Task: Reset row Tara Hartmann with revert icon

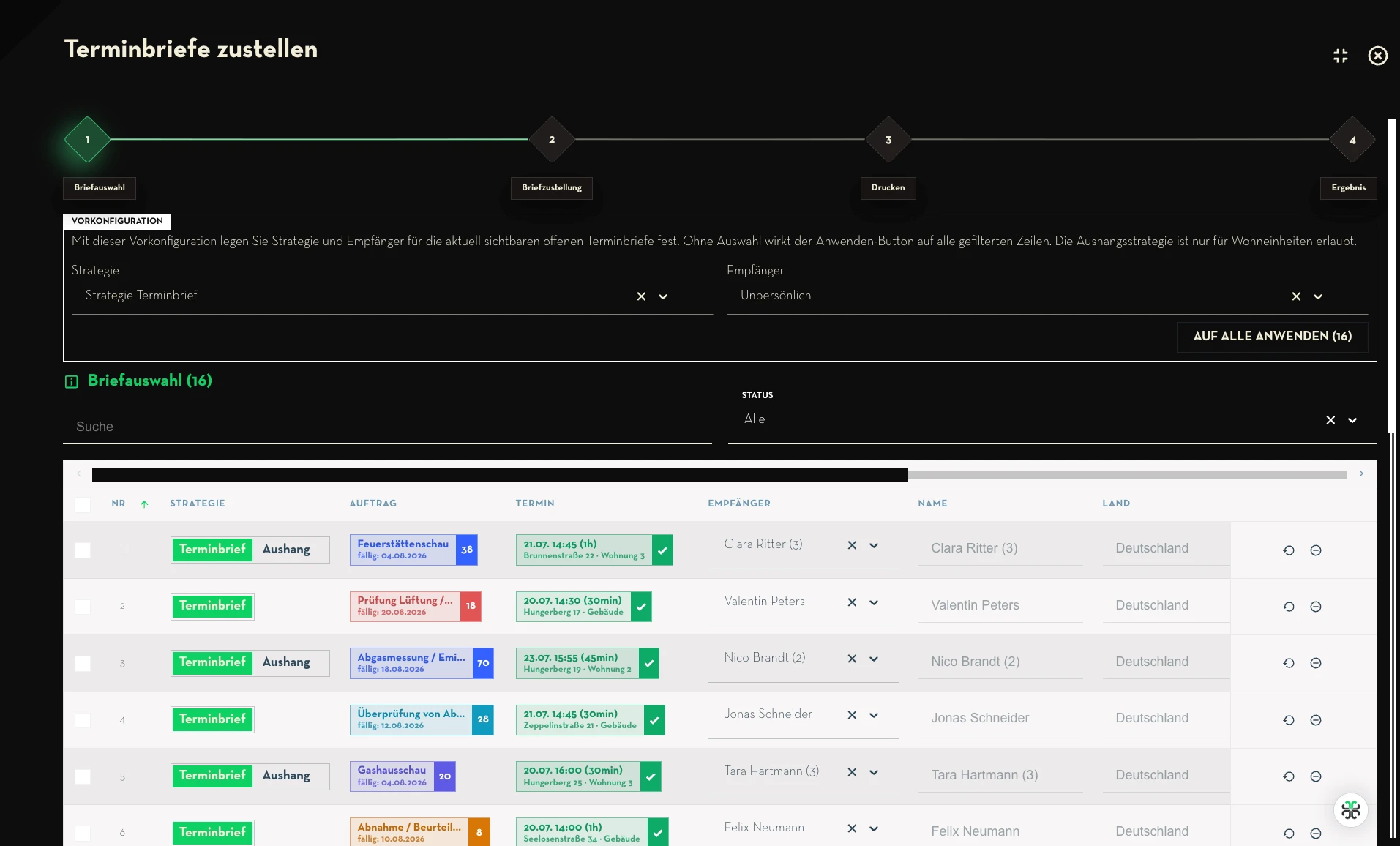Action: pos(1289,776)
